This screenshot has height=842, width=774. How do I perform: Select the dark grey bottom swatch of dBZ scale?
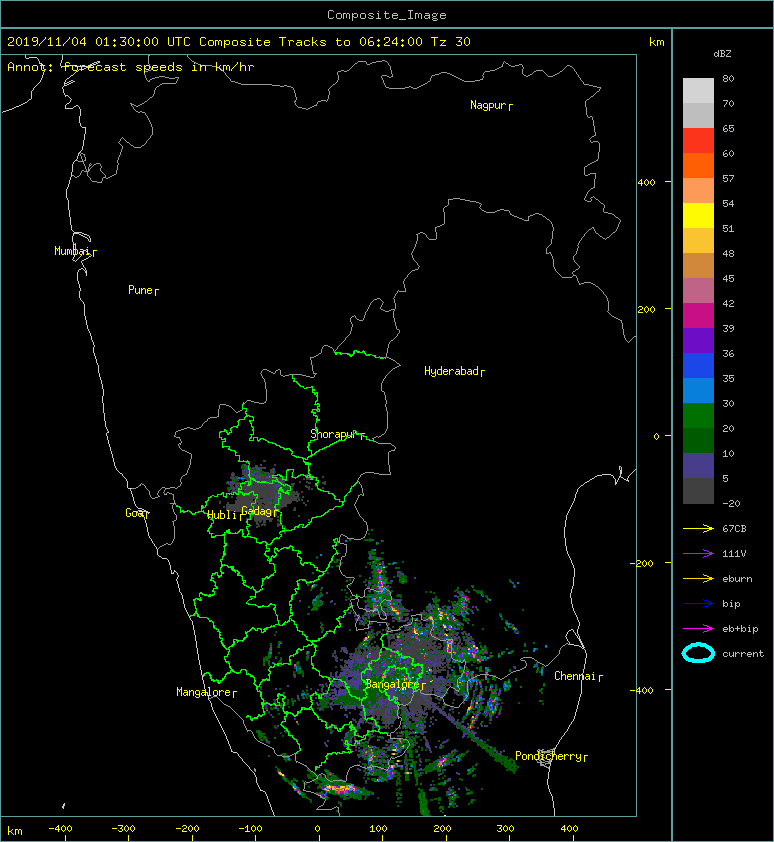[x=698, y=491]
